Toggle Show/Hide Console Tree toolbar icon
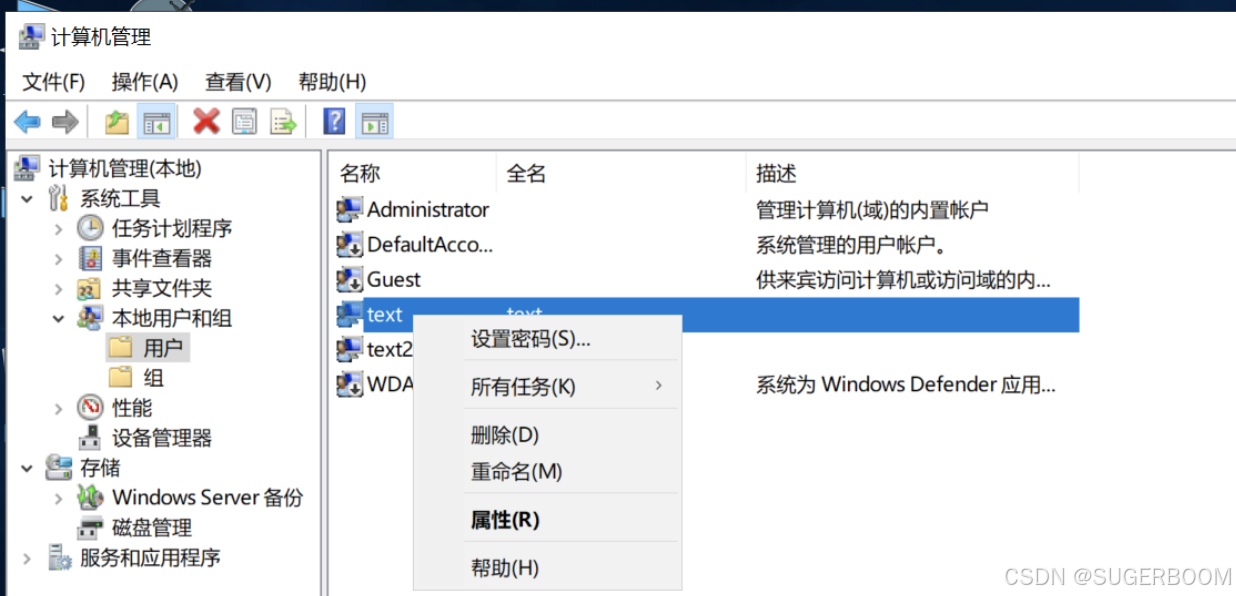Screen dimensions: 1236x596 (x=157, y=123)
